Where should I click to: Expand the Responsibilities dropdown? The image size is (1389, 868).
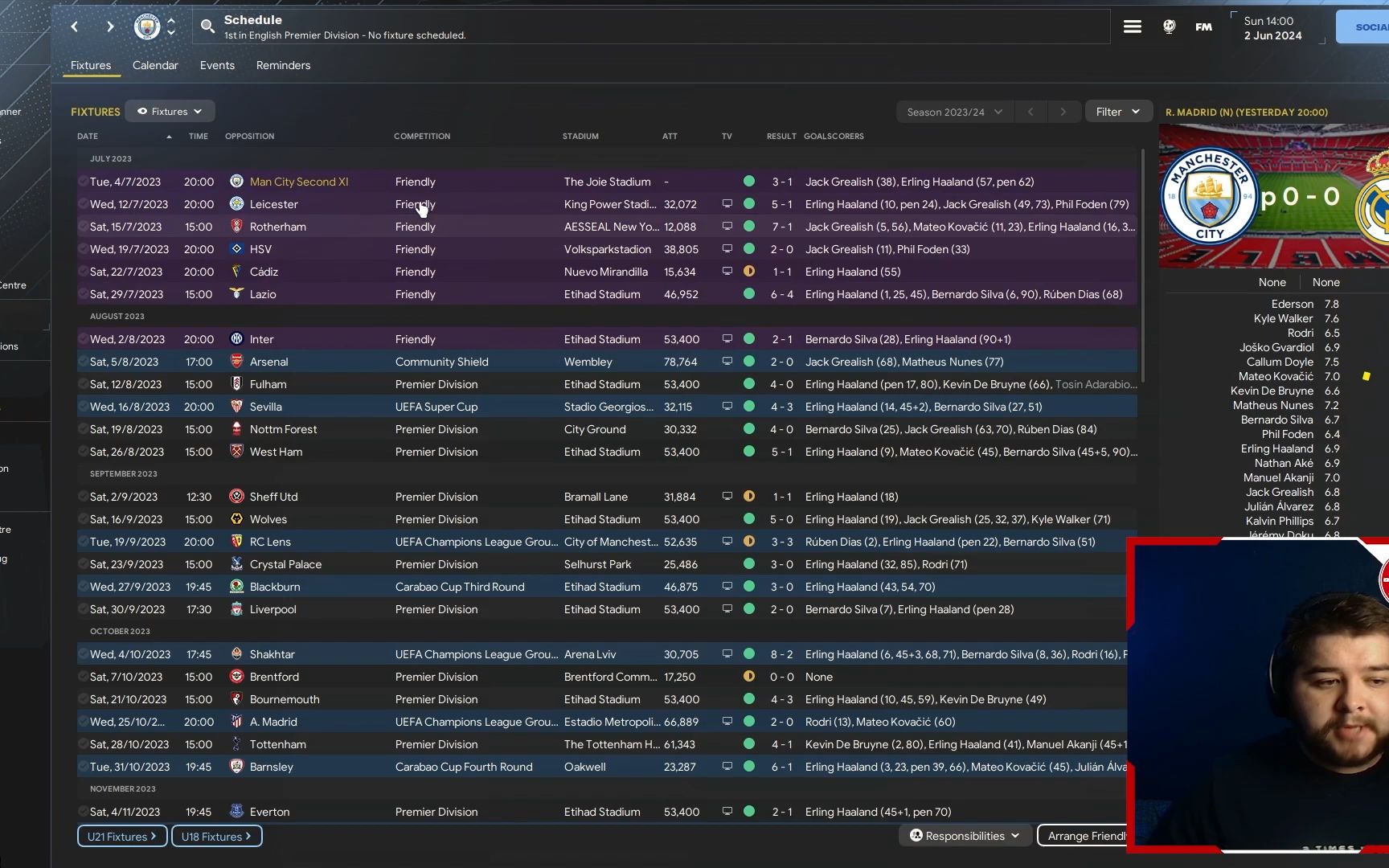pyautogui.click(x=965, y=836)
